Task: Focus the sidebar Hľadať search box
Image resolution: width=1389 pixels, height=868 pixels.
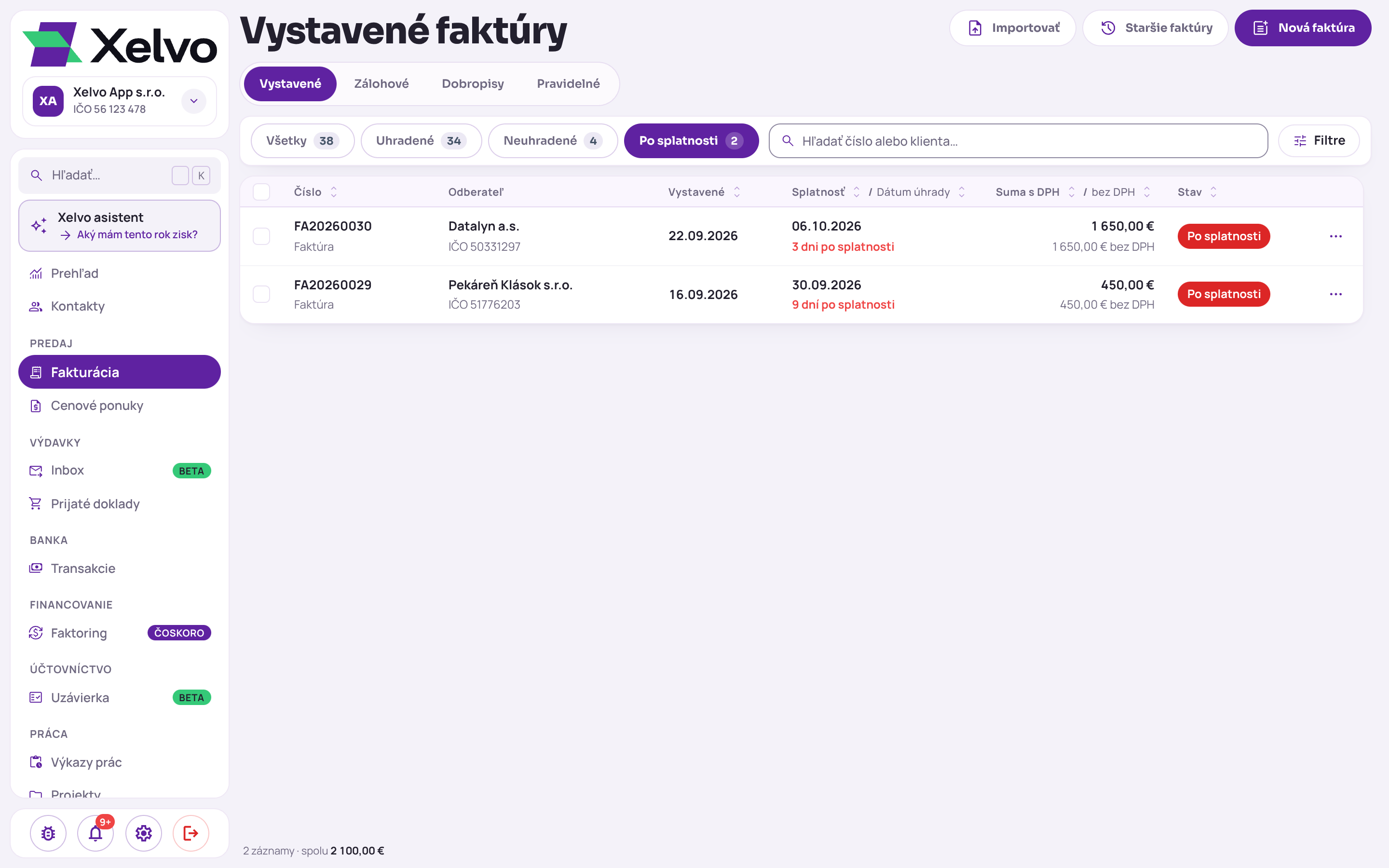Action: point(120,175)
